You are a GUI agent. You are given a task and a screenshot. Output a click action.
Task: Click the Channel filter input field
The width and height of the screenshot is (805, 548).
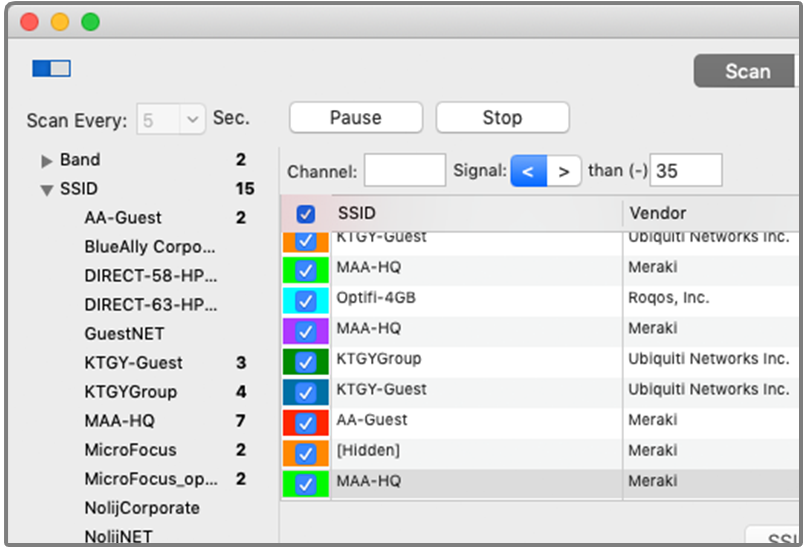404,171
